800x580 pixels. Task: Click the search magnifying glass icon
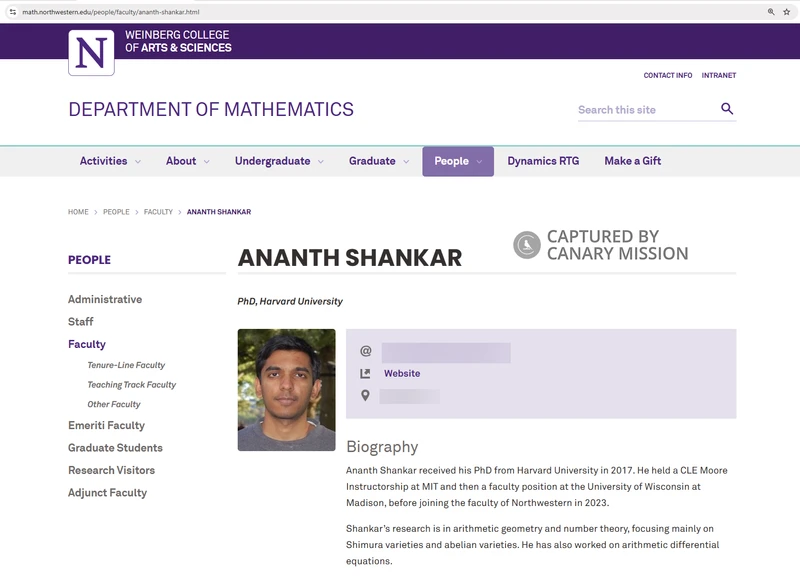(x=726, y=108)
